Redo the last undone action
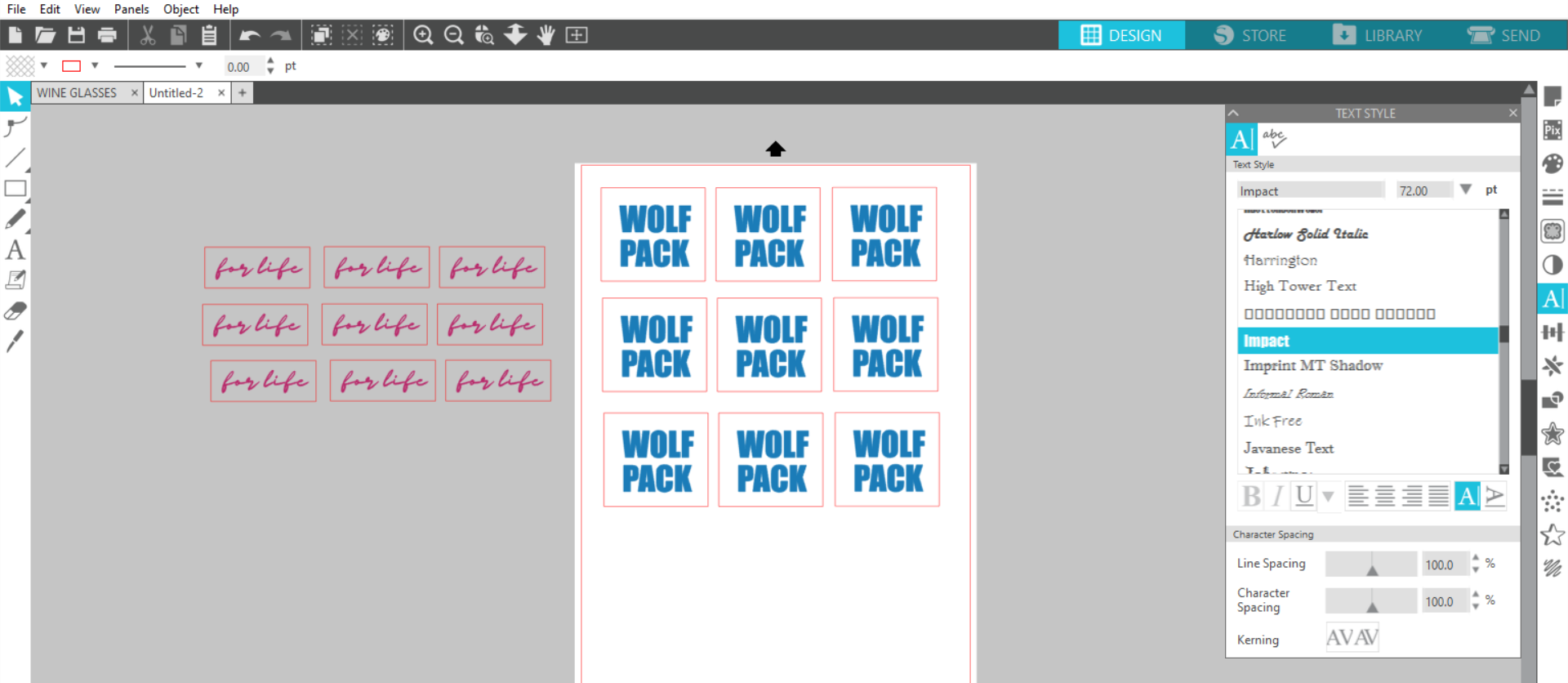Screen dimensions: 1568x683 point(281,35)
